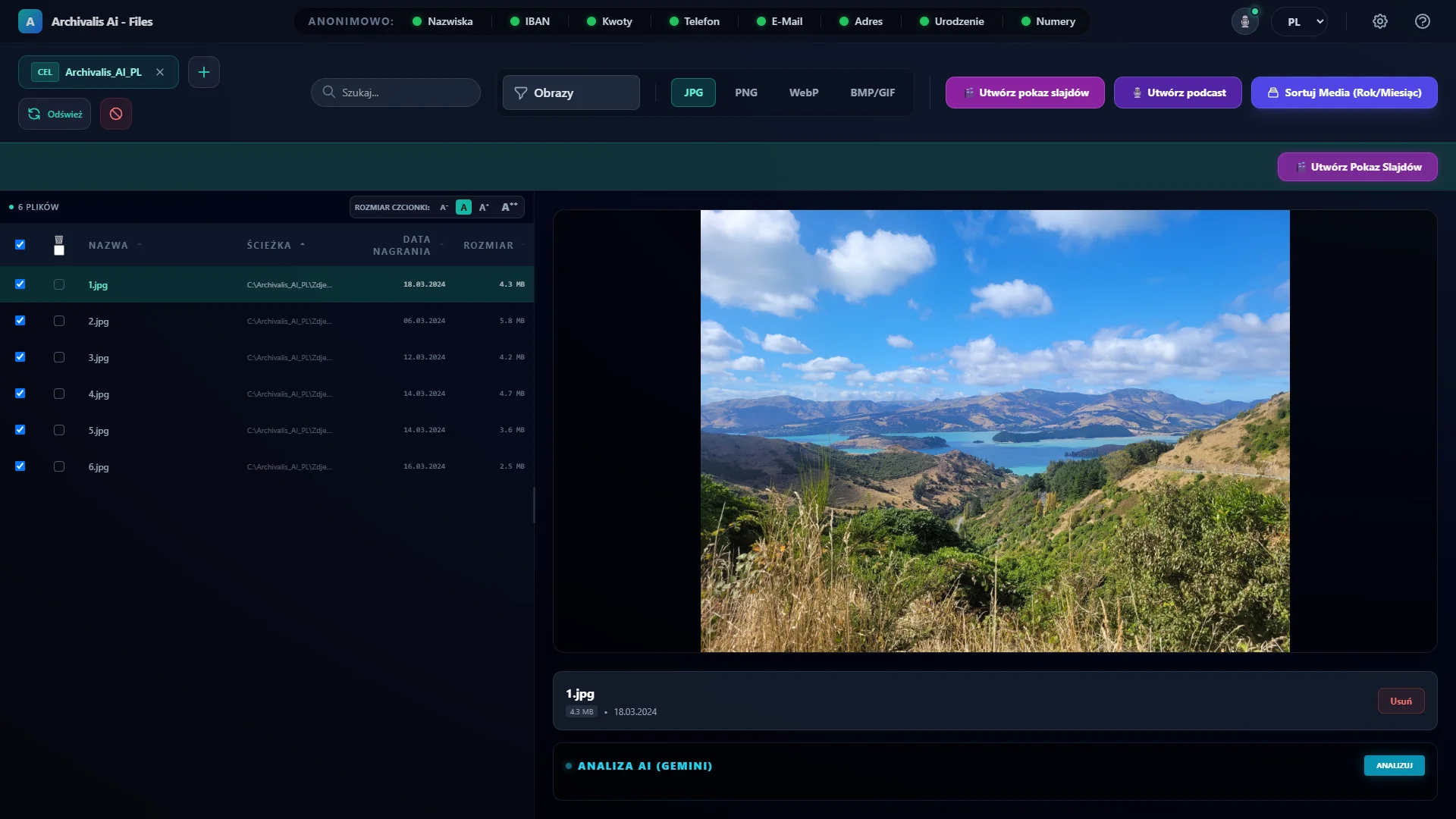This screenshot has width=1456, height=819.
Task: Click the Odśwież refresh button
Action: point(55,114)
